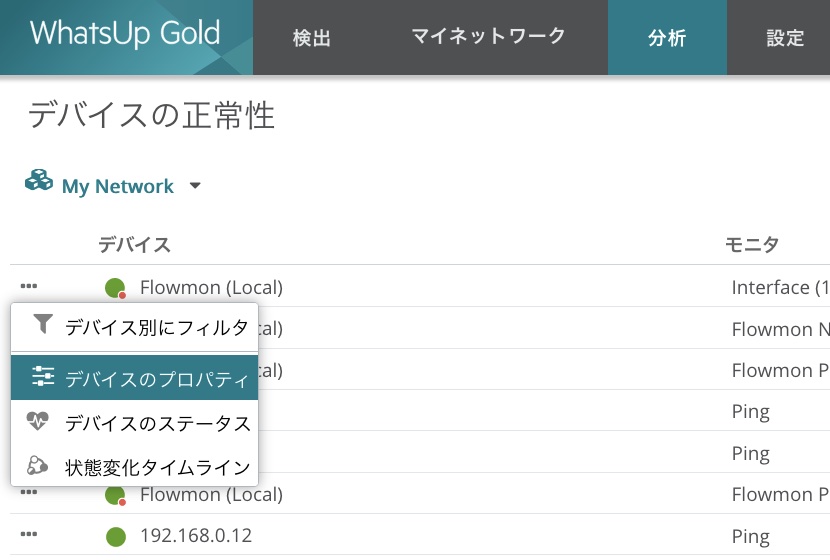Click the Interface monitor cell in the first row
This screenshot has width=830, height=560.
(780, 287)
